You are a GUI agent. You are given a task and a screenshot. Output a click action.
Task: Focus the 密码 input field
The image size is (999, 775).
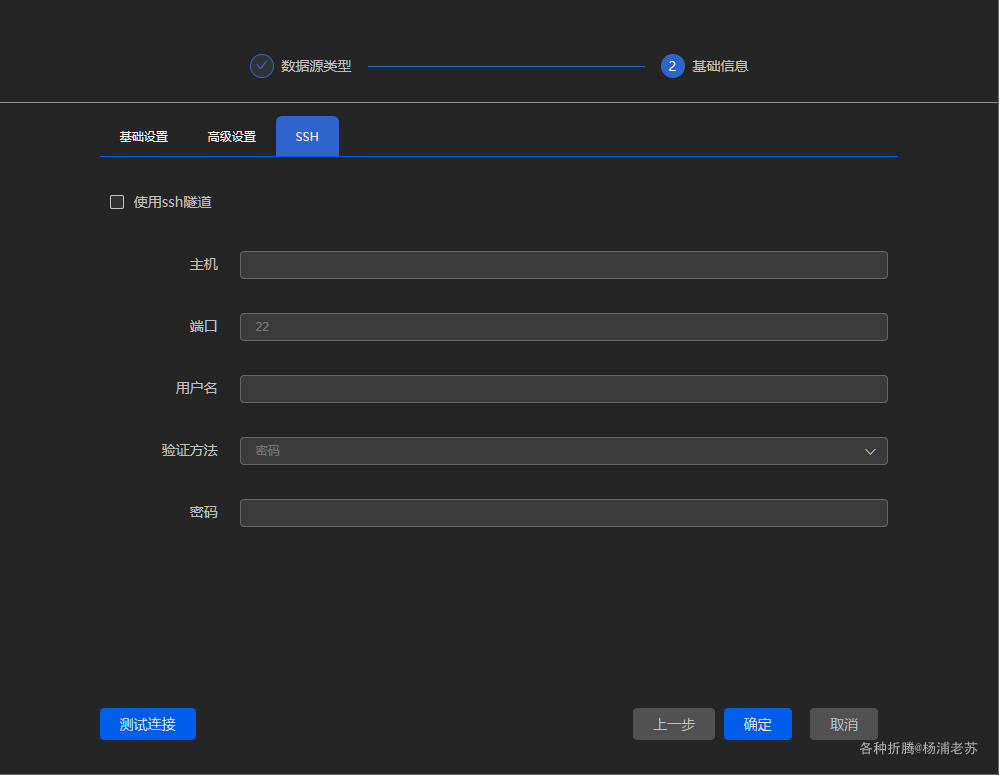pos(563,513)
